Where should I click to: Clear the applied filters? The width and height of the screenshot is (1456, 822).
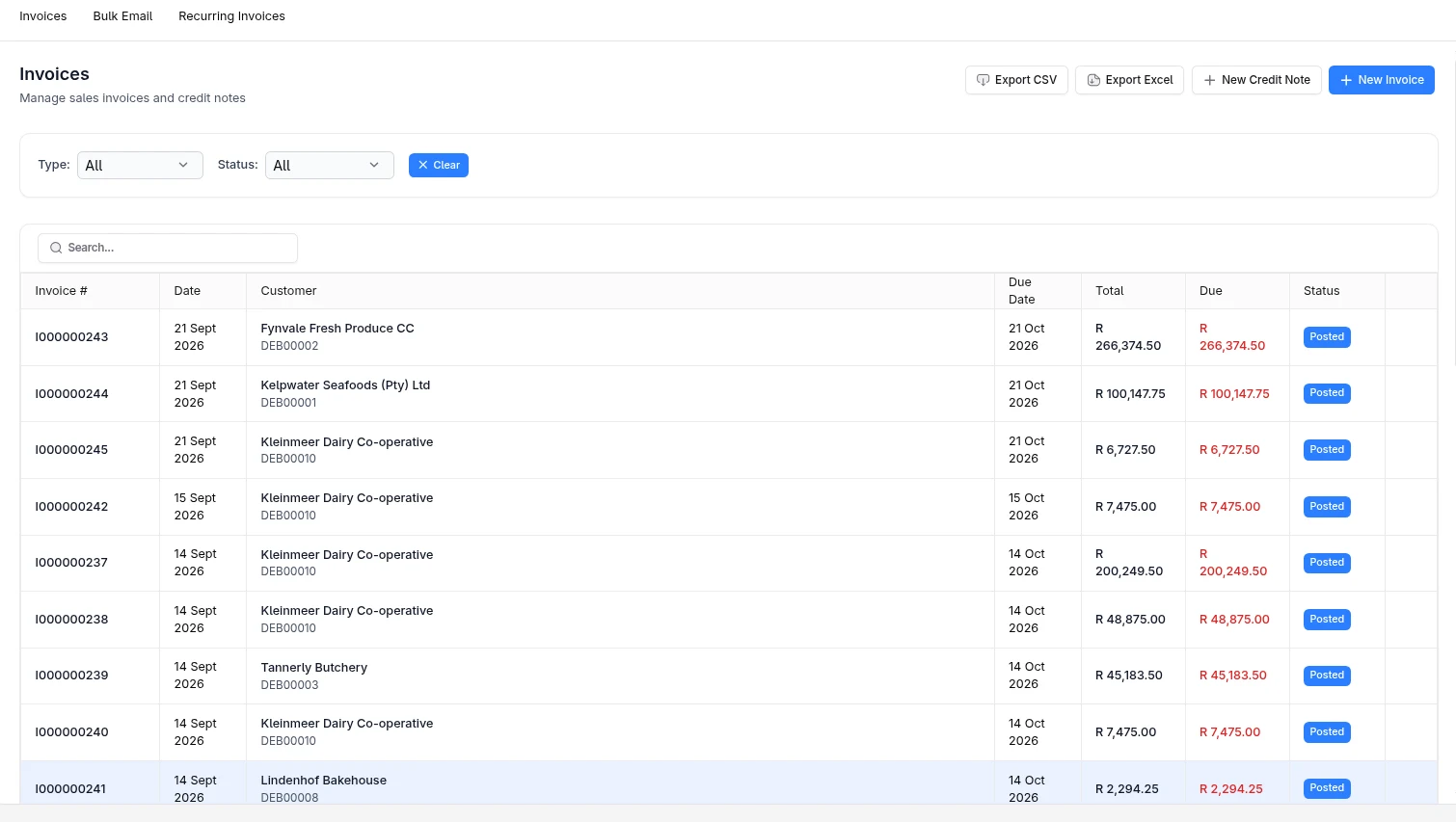438,165
